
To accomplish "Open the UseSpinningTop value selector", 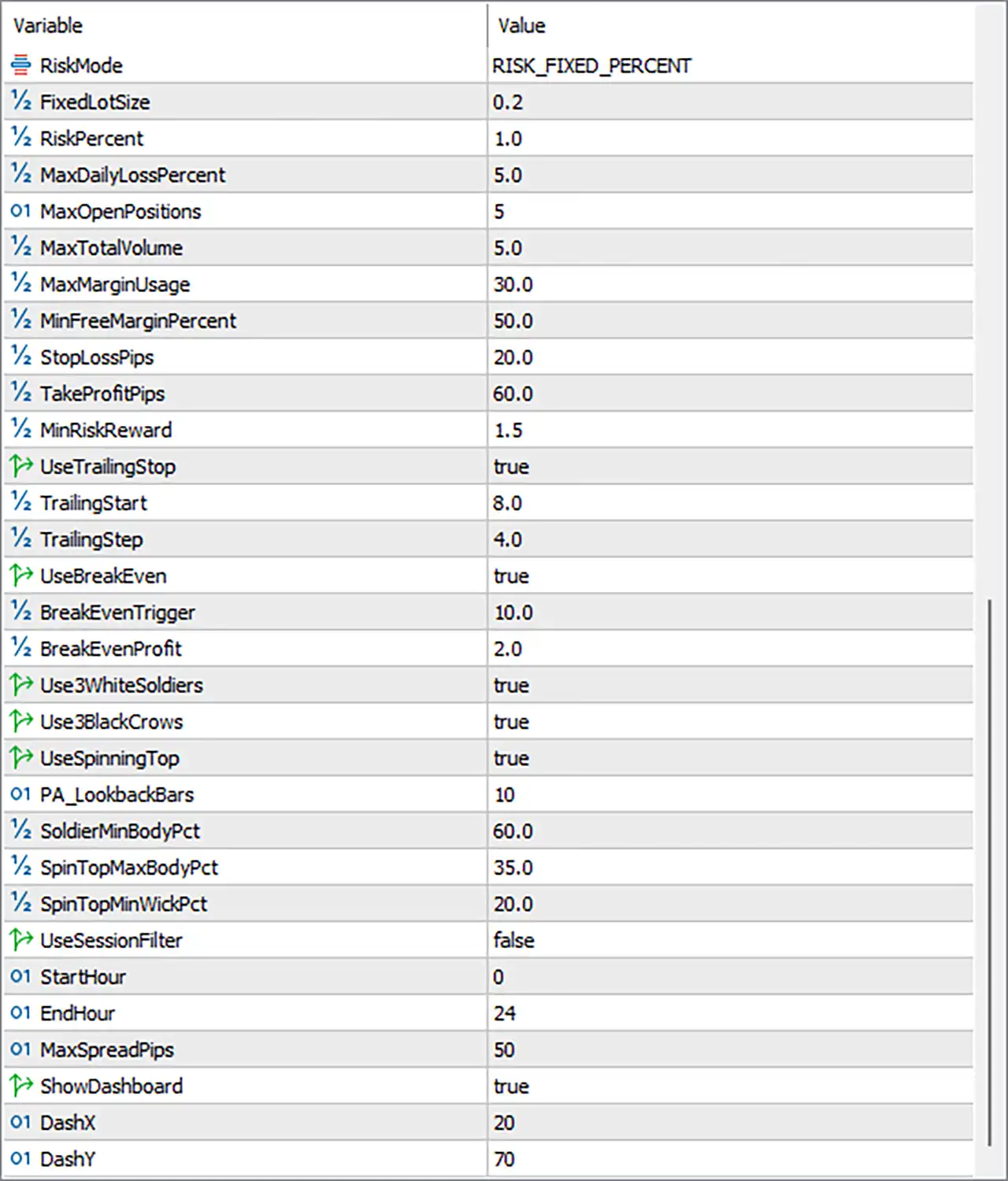I will [x=730, y=758].
